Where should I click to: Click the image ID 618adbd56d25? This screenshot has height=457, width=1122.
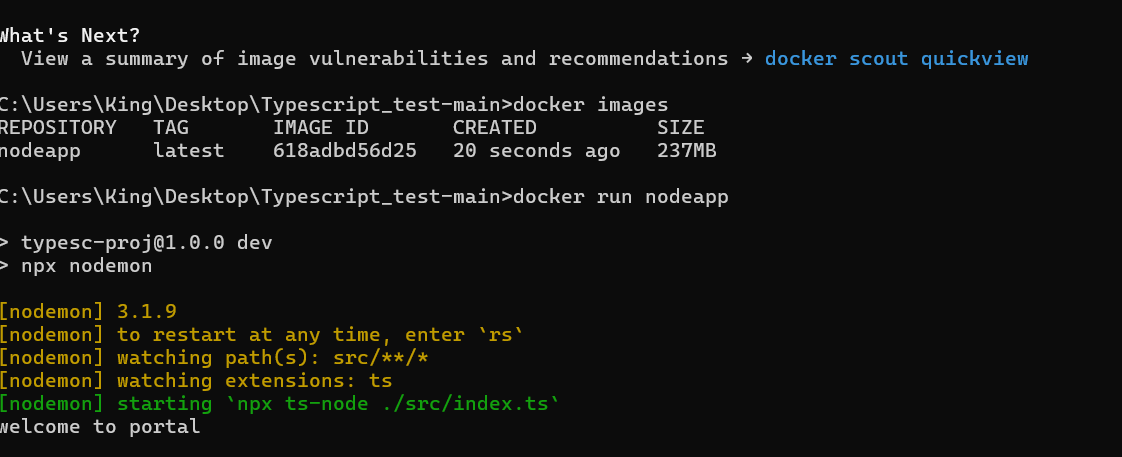click(345, 151)
